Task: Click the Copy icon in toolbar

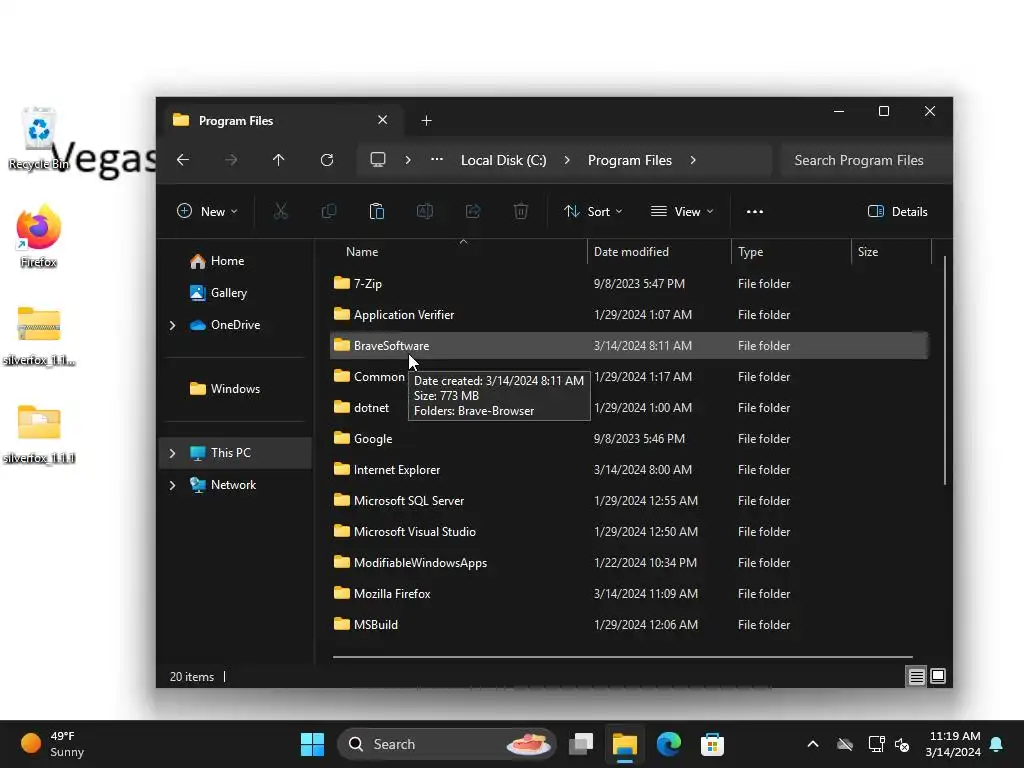Action: click(328, 211)
